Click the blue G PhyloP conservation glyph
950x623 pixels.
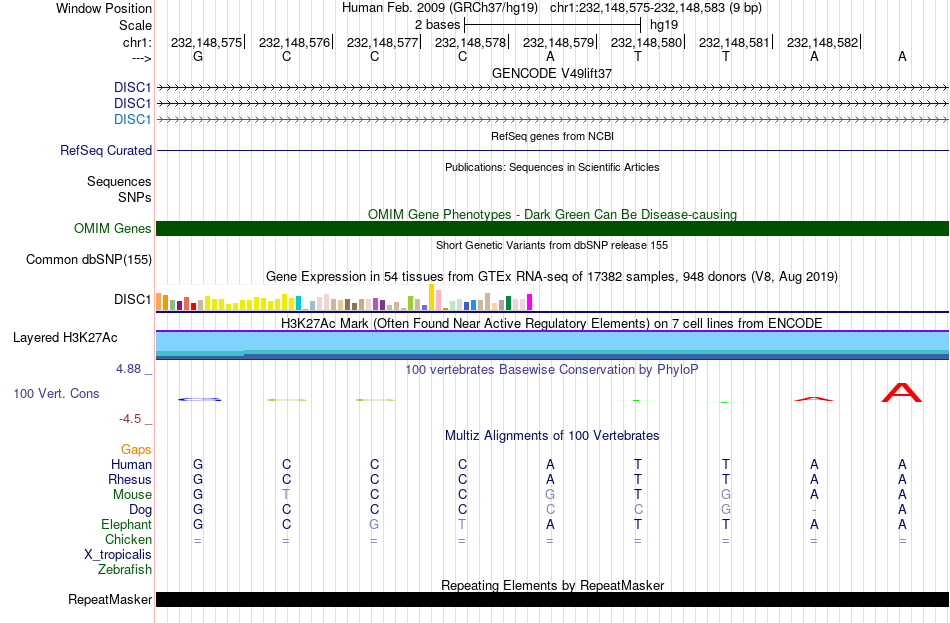point(199,399)
